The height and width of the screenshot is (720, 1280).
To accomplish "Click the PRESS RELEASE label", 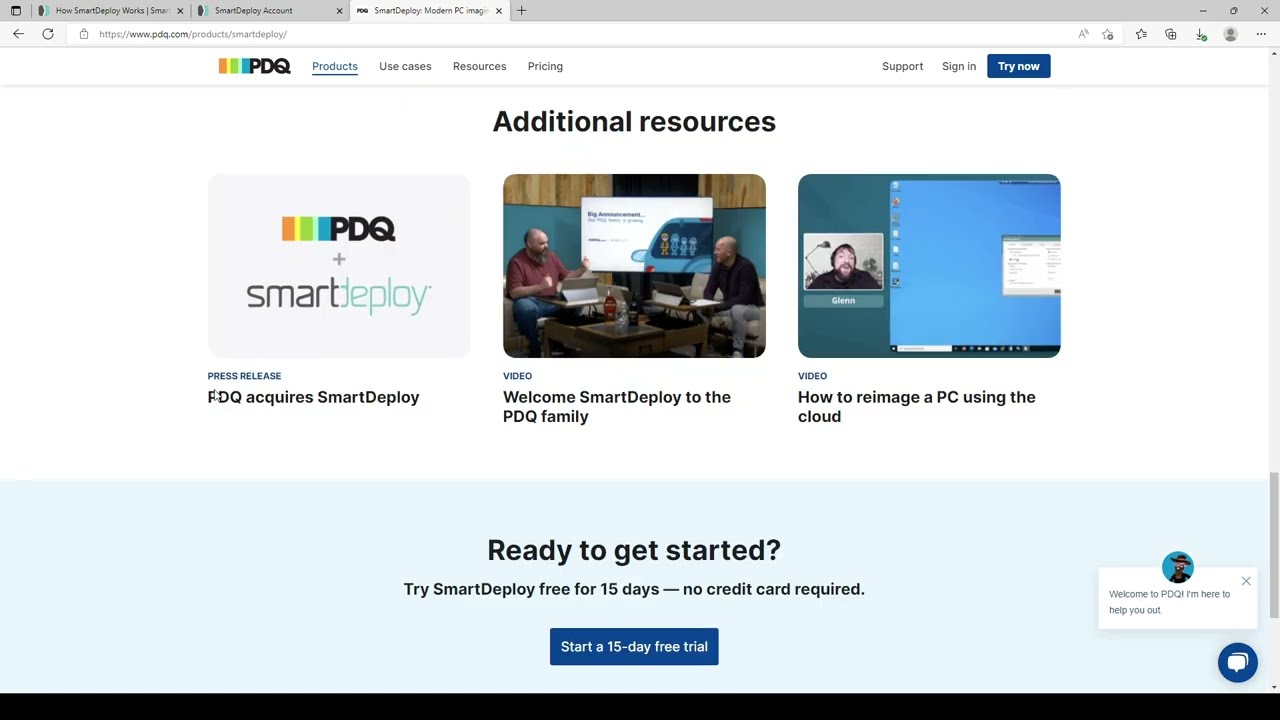I will pyautogui.click(x=244, y=376).
